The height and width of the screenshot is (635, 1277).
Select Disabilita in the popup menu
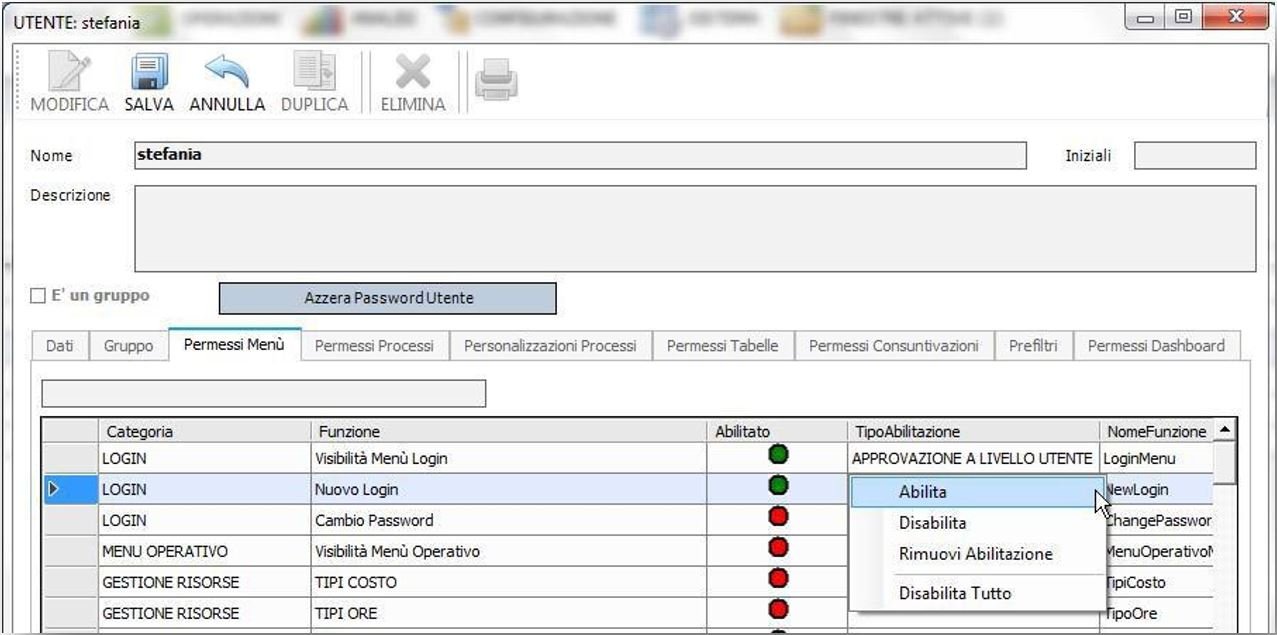coord(977,523)
